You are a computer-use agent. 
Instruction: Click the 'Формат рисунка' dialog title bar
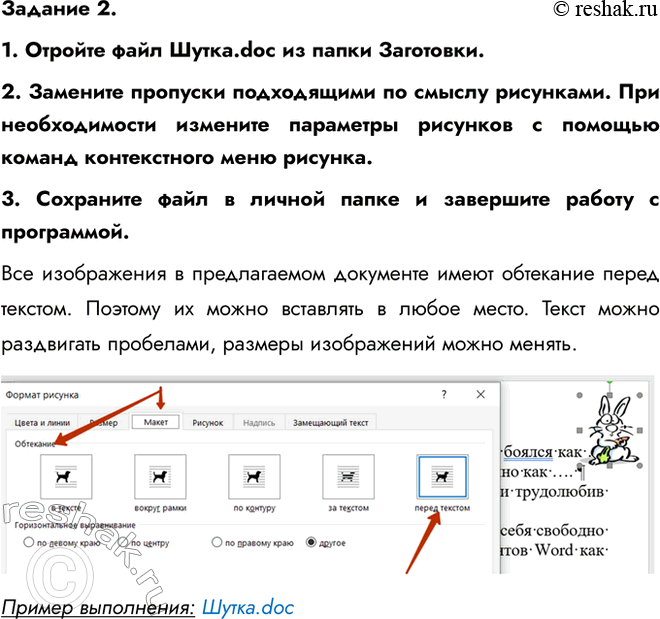[200, 395]
